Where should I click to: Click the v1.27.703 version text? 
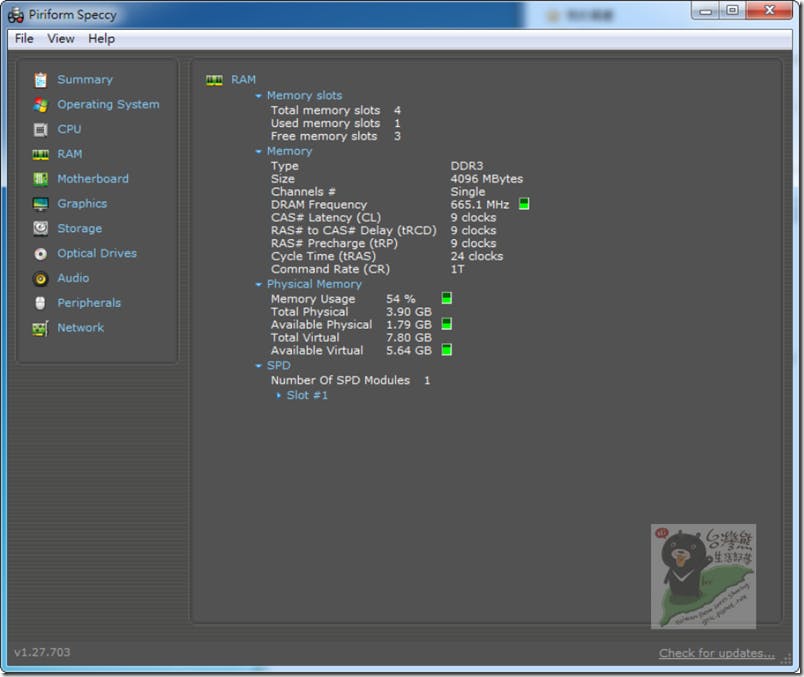(43, 652)
